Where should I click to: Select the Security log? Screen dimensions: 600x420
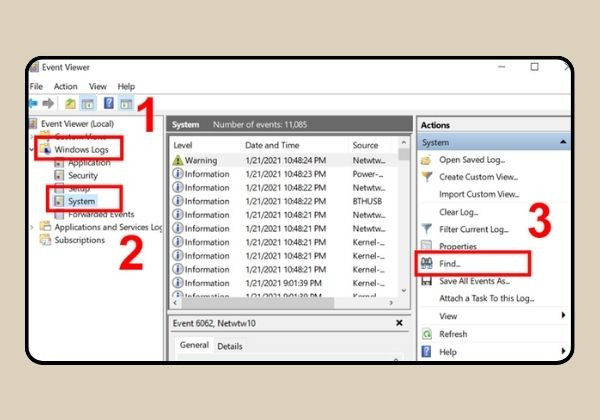click(83, 176)
